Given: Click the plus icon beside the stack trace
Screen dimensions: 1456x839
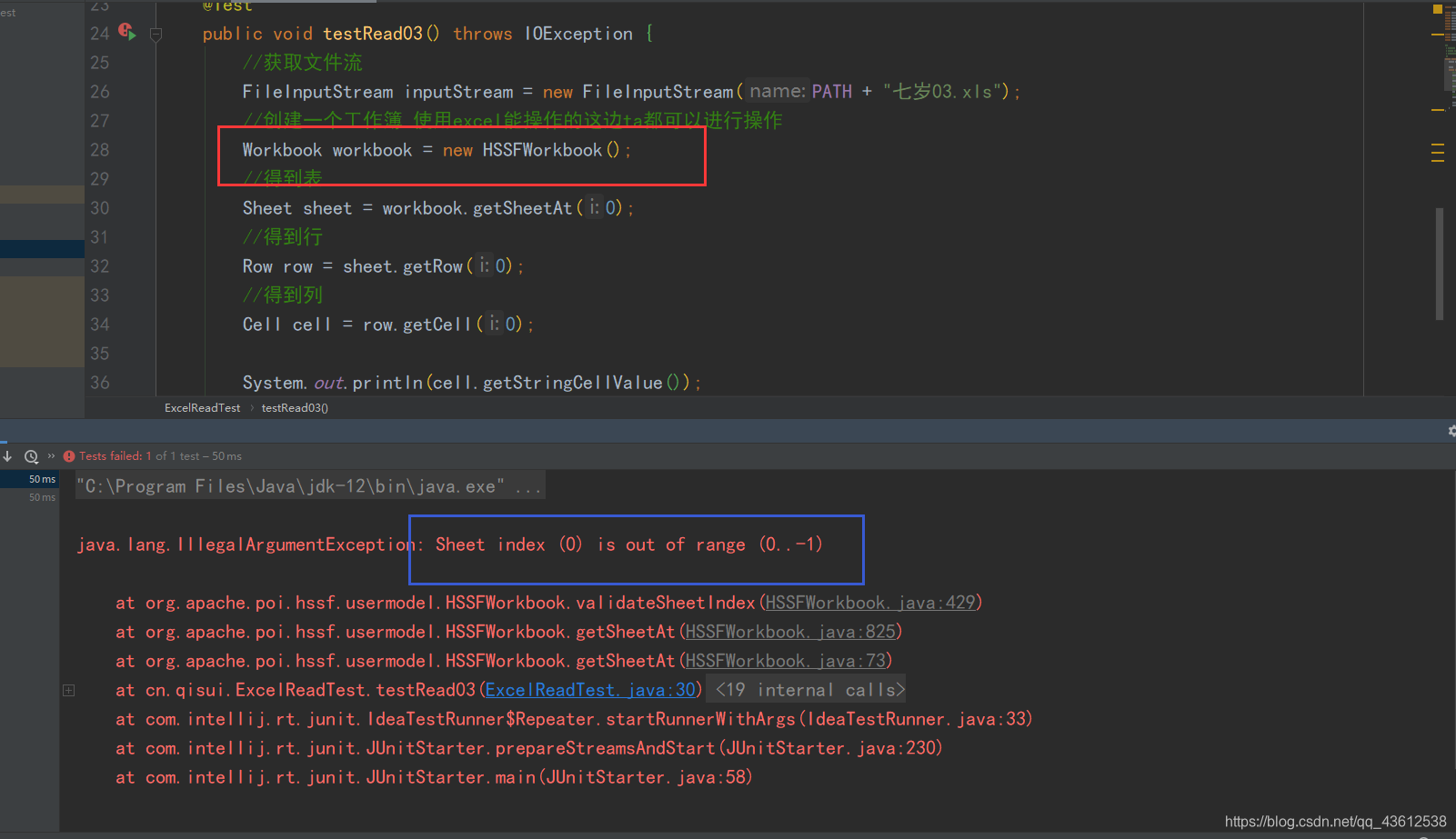Looking at the screenshot, I should coord(68,690).
